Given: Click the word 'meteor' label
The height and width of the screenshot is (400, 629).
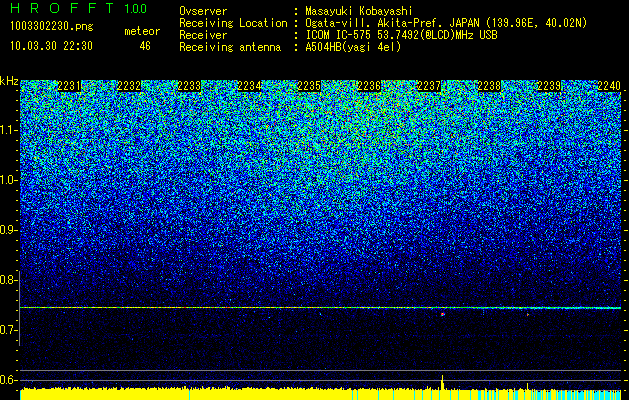Looking at the screenshot, I should point(142,31).
